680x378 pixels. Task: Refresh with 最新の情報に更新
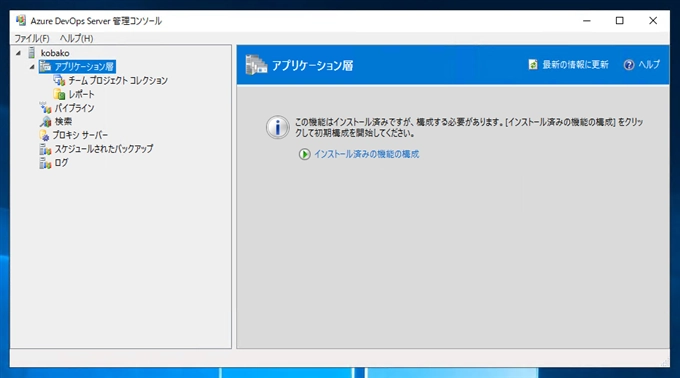click(575, 65)
